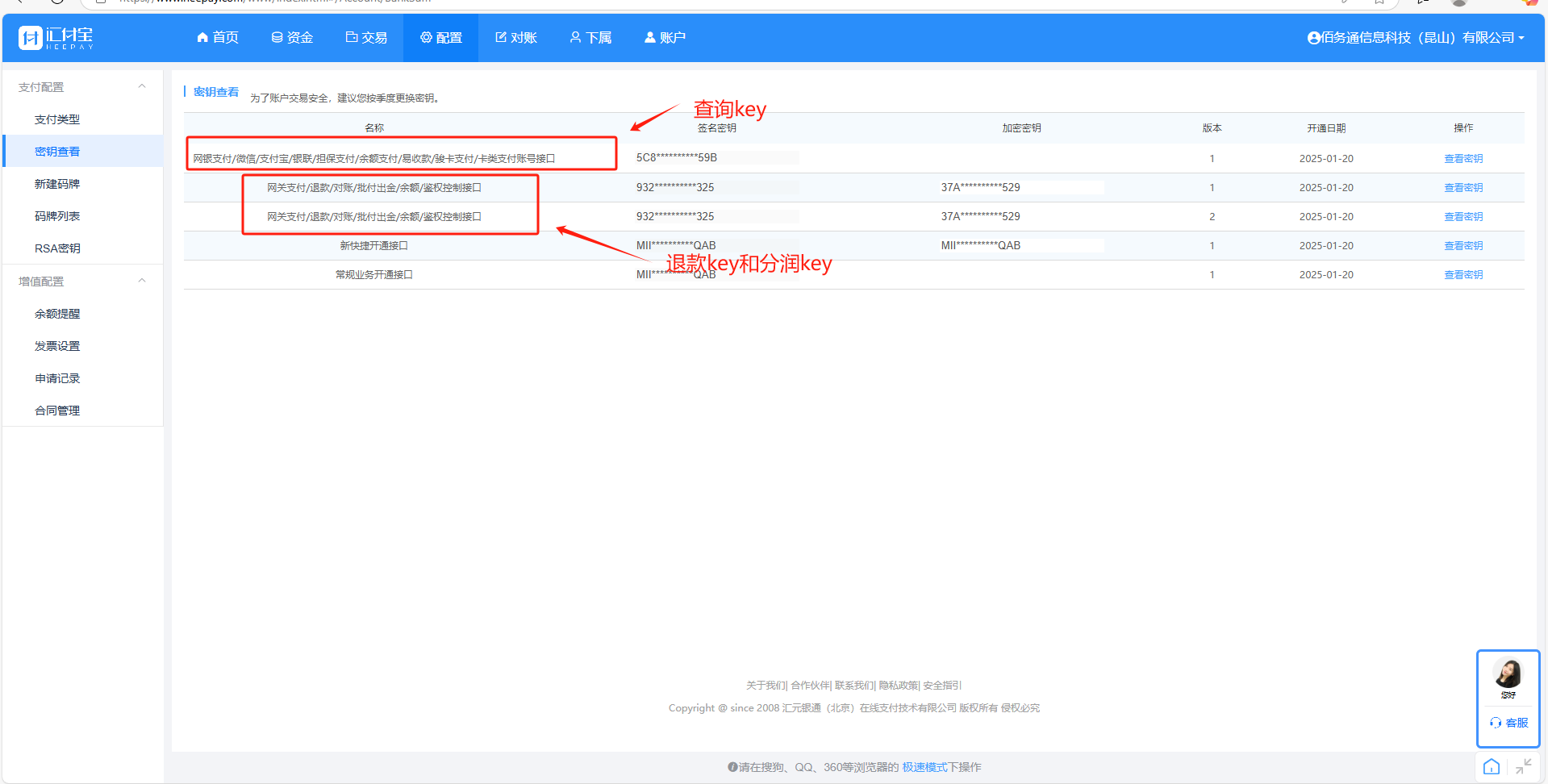Expand the company account dropdown
The image size is (1548, 784).
point(1416,38)
